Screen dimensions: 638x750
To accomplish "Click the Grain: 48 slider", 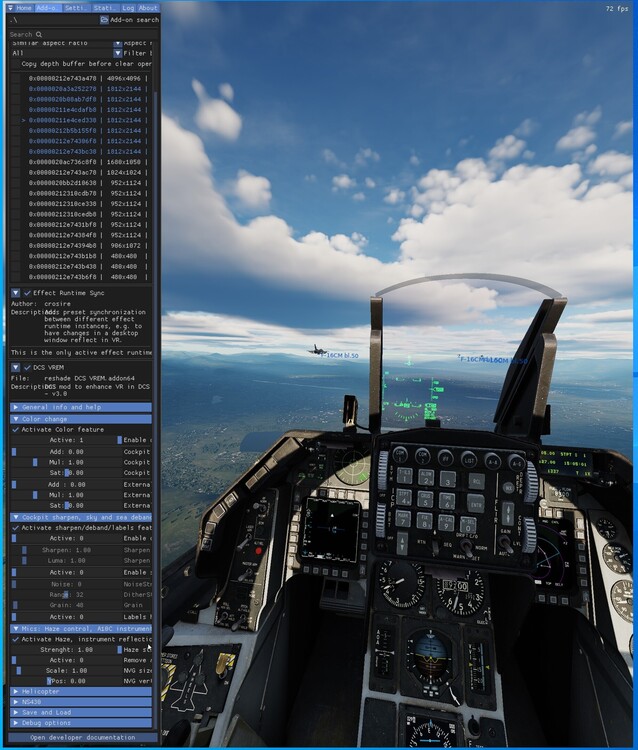I will coord(66,605).
